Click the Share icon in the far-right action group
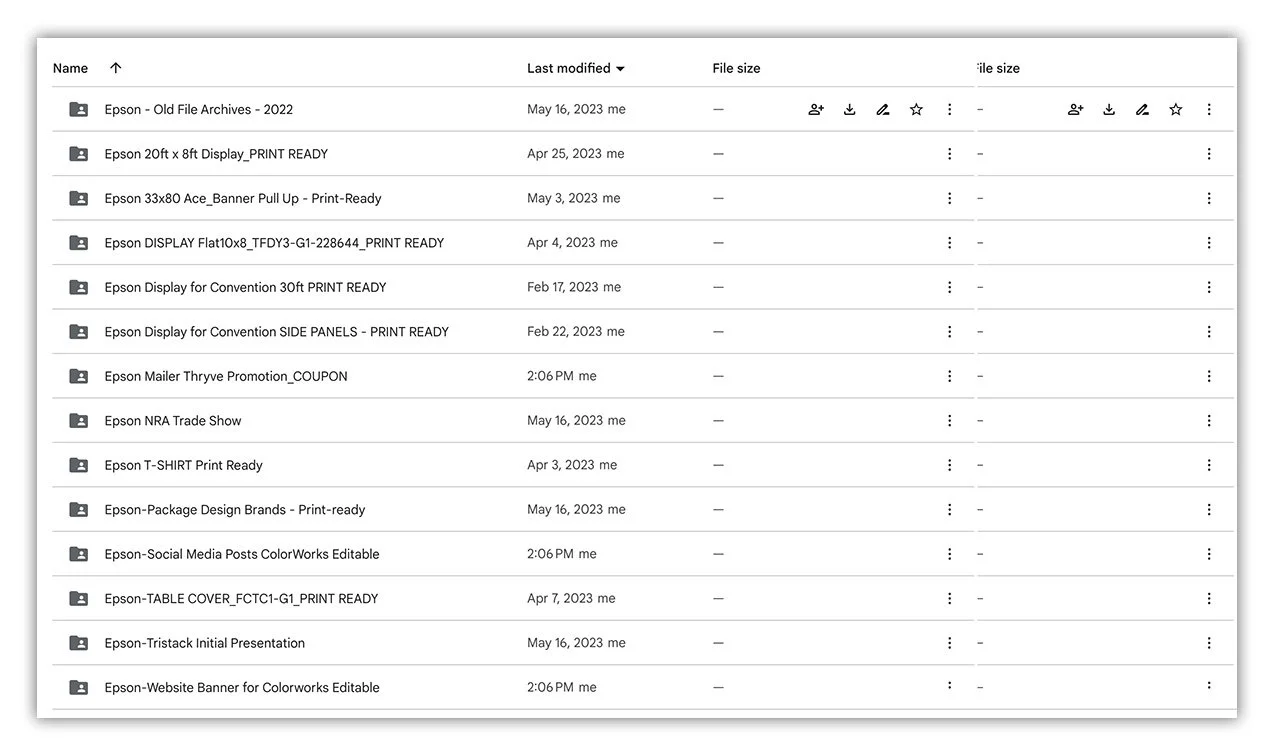This screenshot has width=1274, height=756. point(1075,110)
